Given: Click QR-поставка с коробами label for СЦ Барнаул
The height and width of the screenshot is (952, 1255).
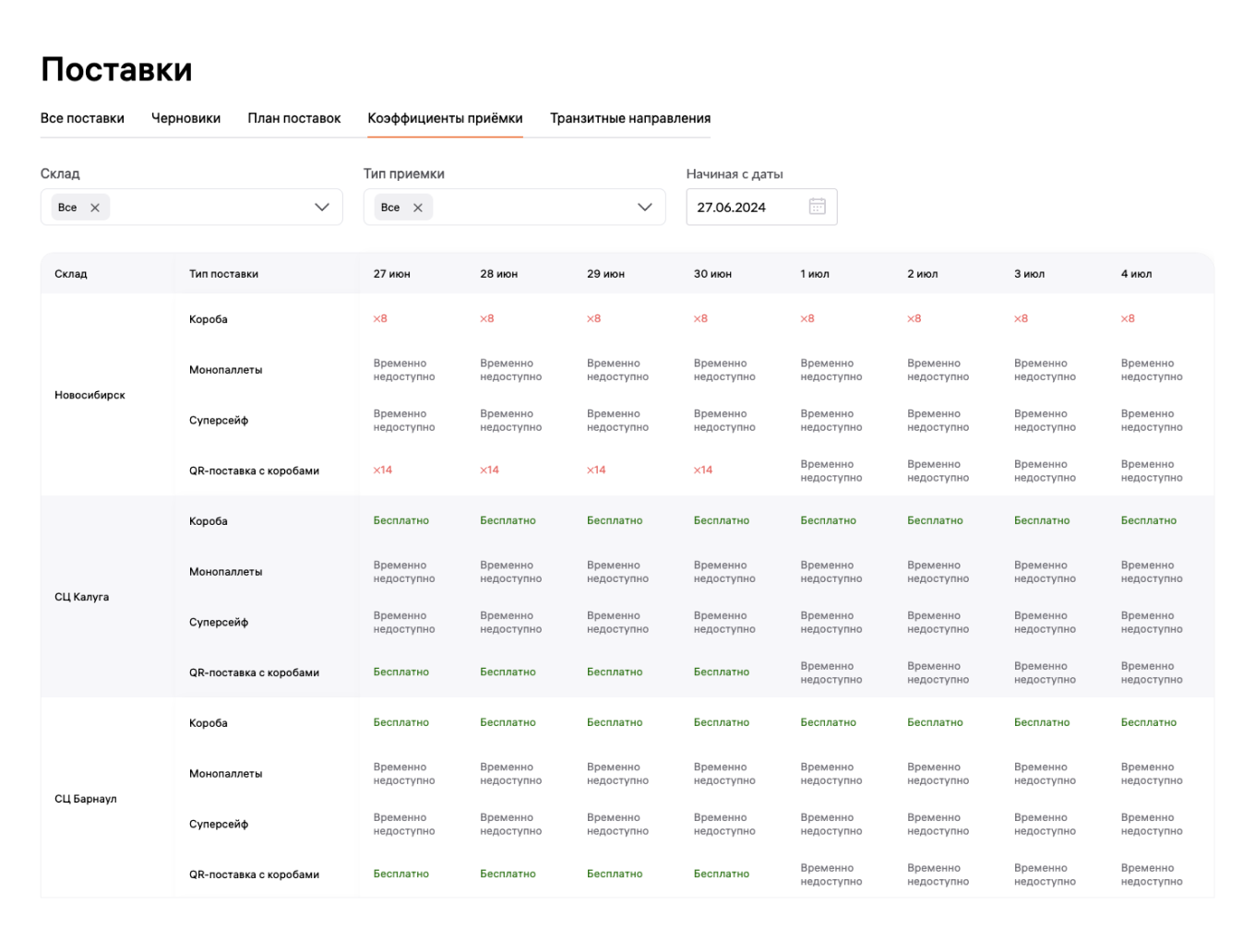Looking at the screenshot, I should 254,875.
